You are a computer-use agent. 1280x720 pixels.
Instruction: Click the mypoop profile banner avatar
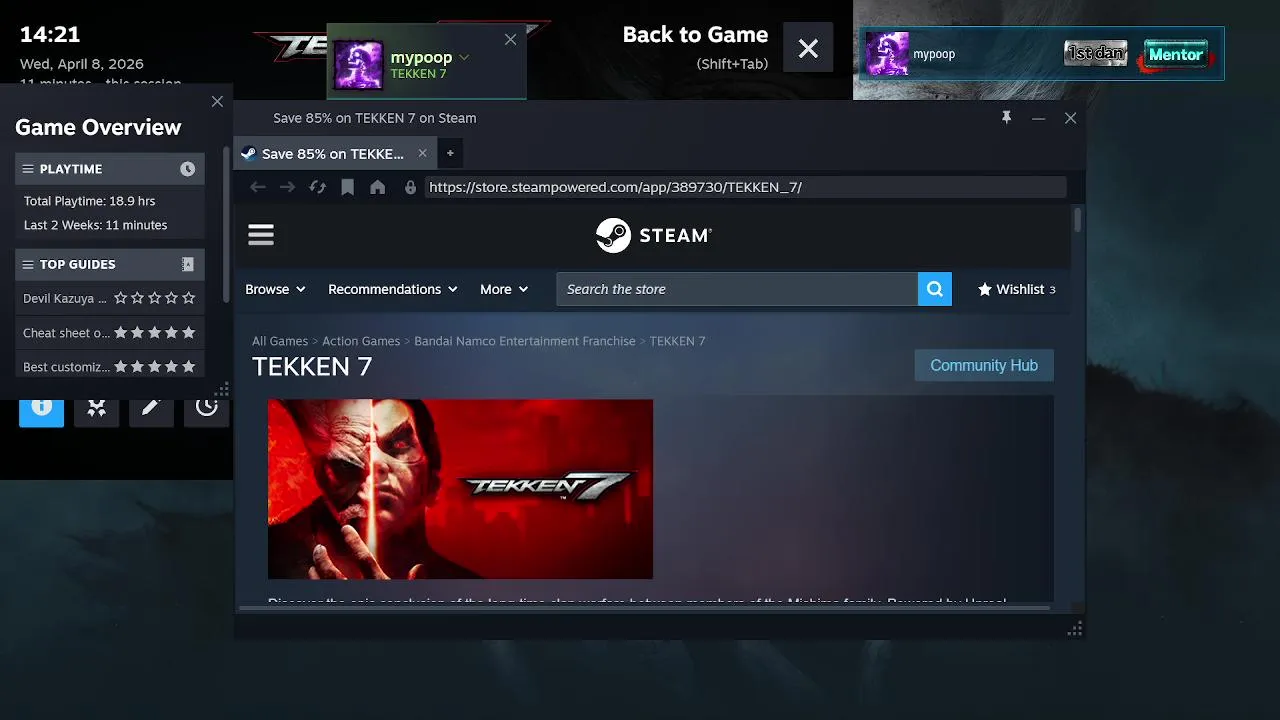pyautogui.click(x=887, y=54)
